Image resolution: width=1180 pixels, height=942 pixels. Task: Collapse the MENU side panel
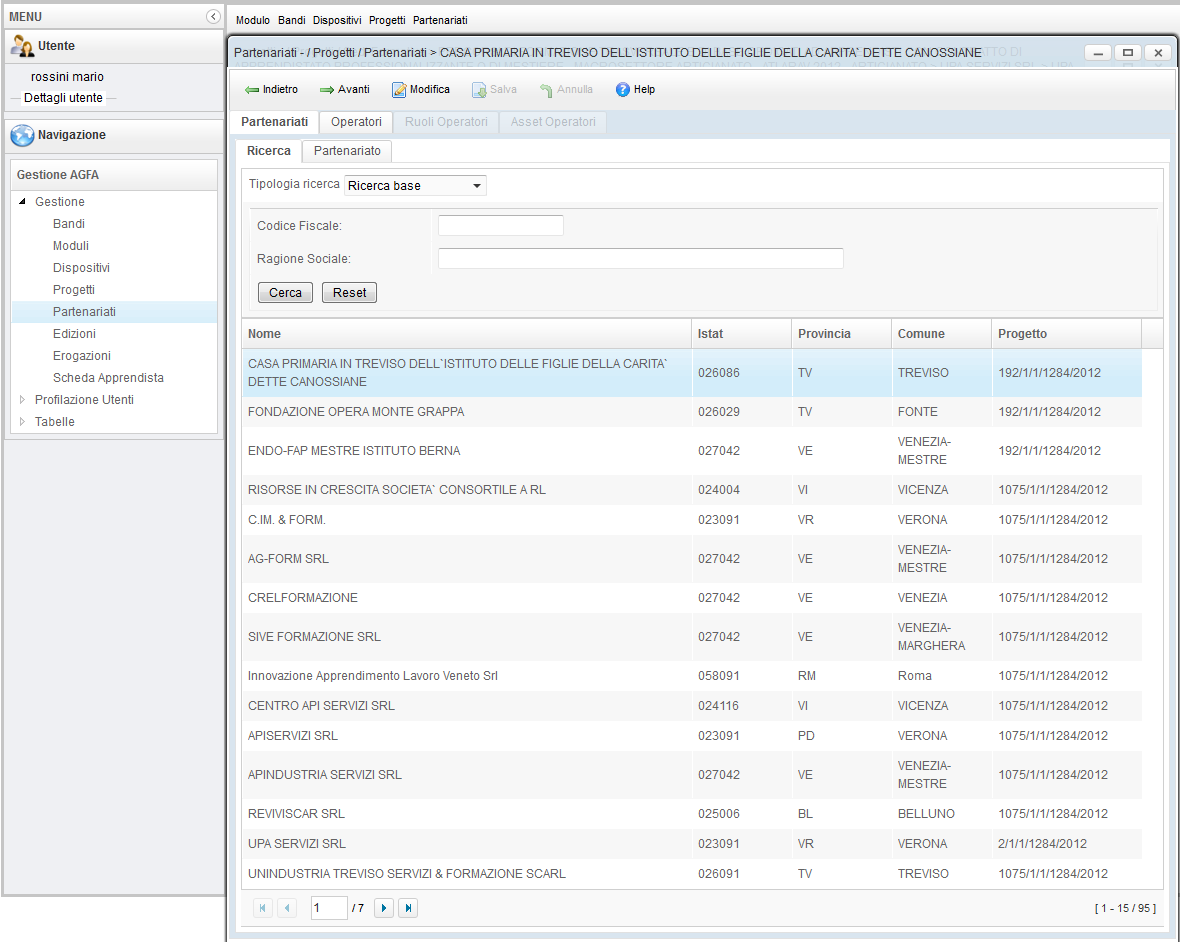pyautogui.click(x=213, y=17)
